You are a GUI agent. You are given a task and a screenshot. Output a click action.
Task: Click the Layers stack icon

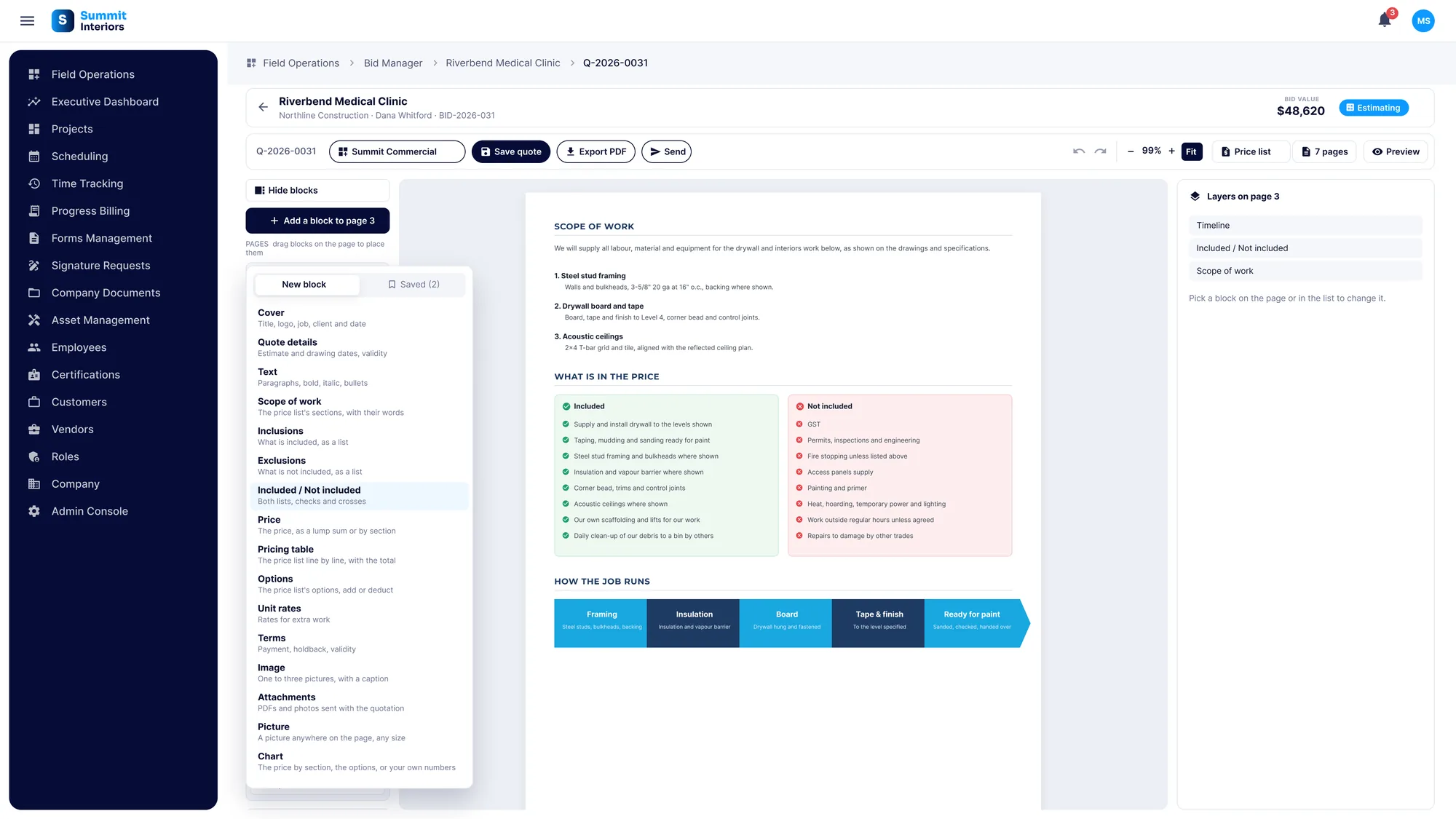click(x=1195, y=197)
